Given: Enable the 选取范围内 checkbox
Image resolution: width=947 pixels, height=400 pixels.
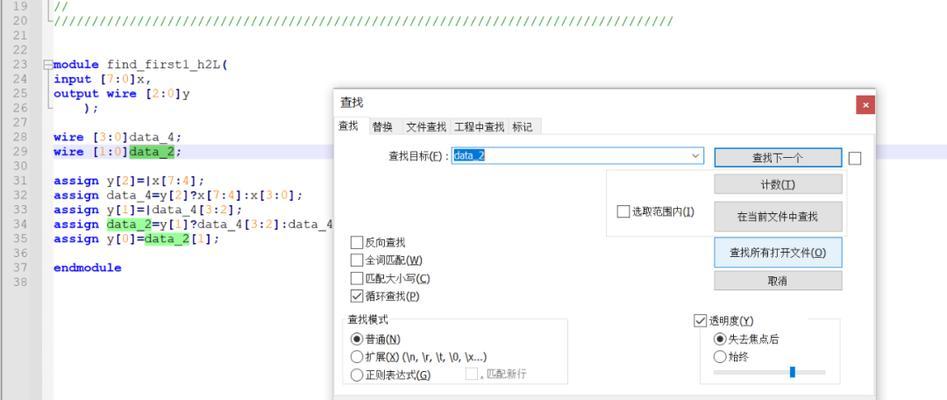Looking at the screenshot, I should click(623, 212).
